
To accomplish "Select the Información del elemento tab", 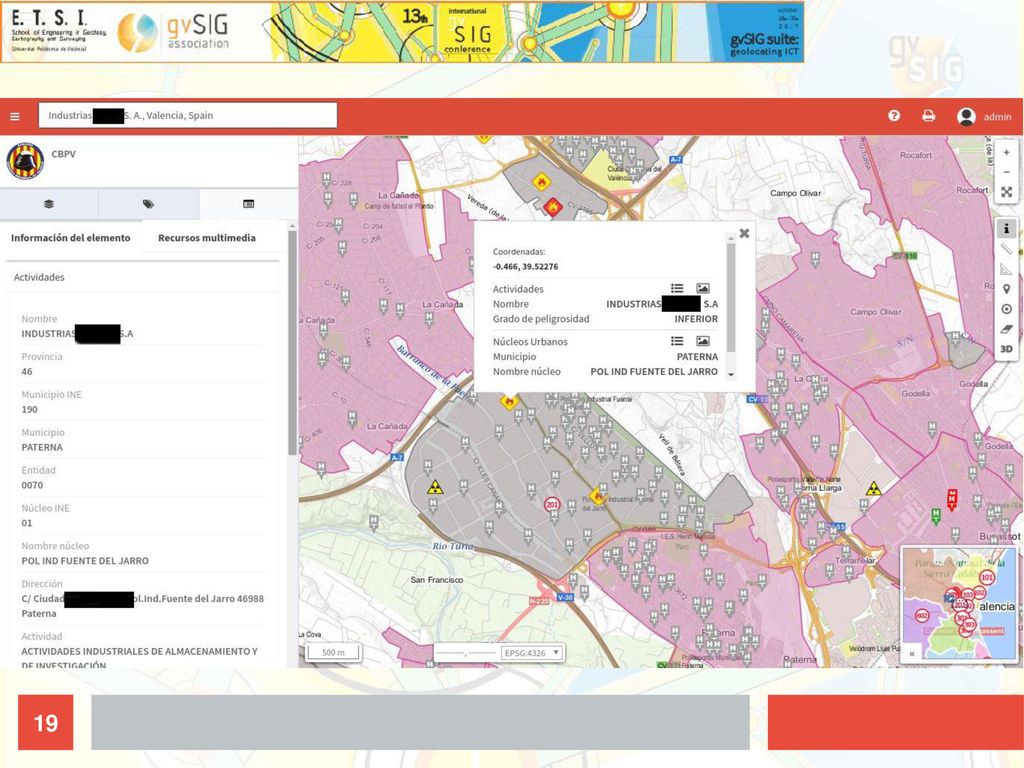I will coord(71,238).
